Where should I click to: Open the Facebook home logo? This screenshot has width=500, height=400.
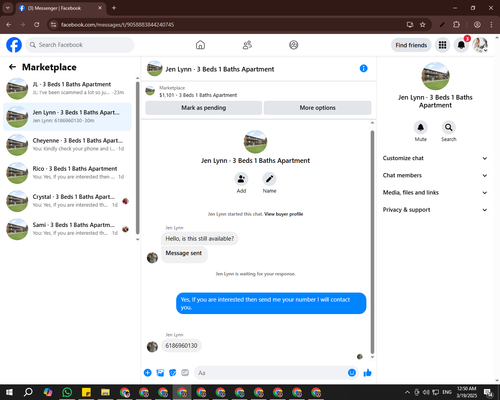tap(14, 45)
